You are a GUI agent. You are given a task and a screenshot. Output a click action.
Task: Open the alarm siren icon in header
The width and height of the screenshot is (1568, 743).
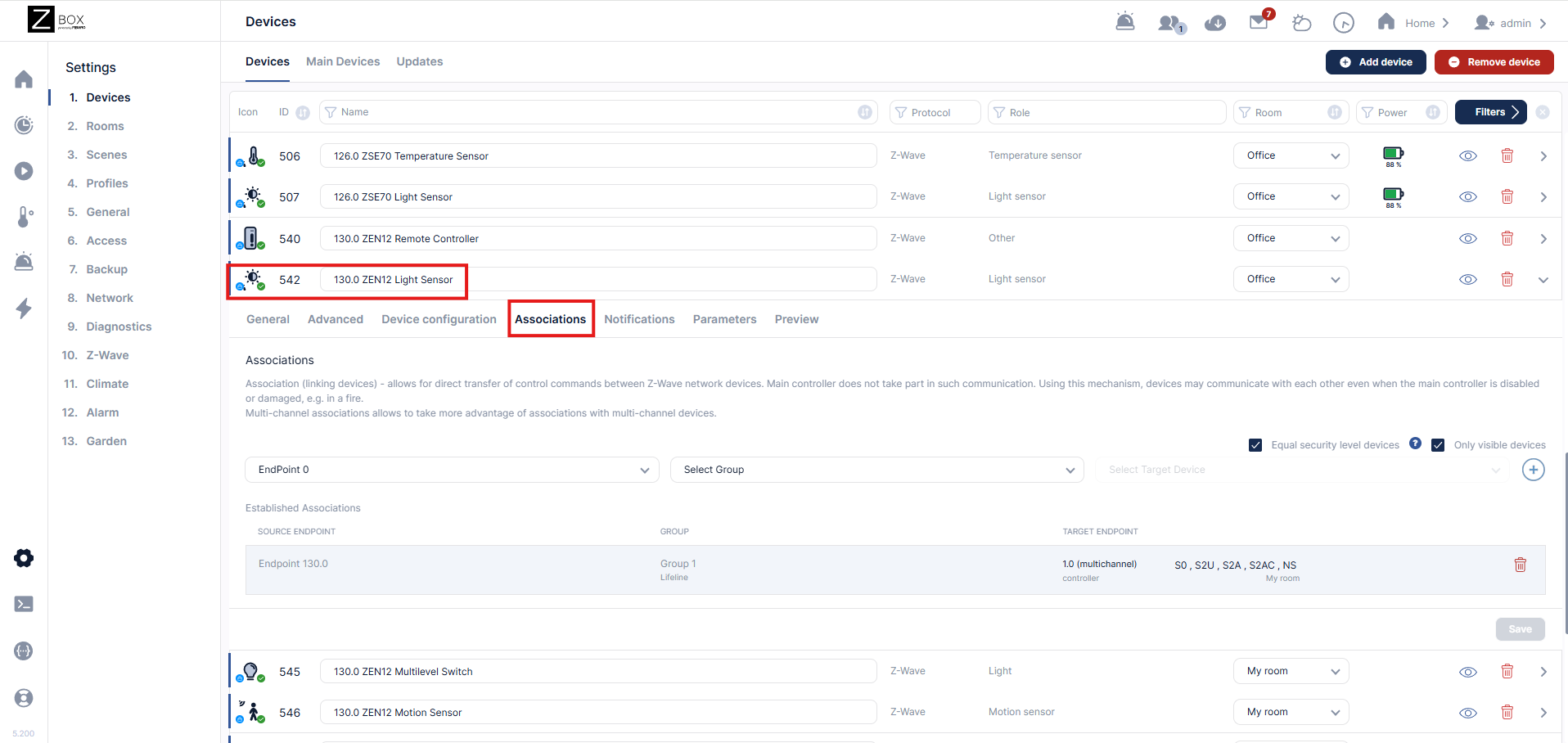point(1125,22)
